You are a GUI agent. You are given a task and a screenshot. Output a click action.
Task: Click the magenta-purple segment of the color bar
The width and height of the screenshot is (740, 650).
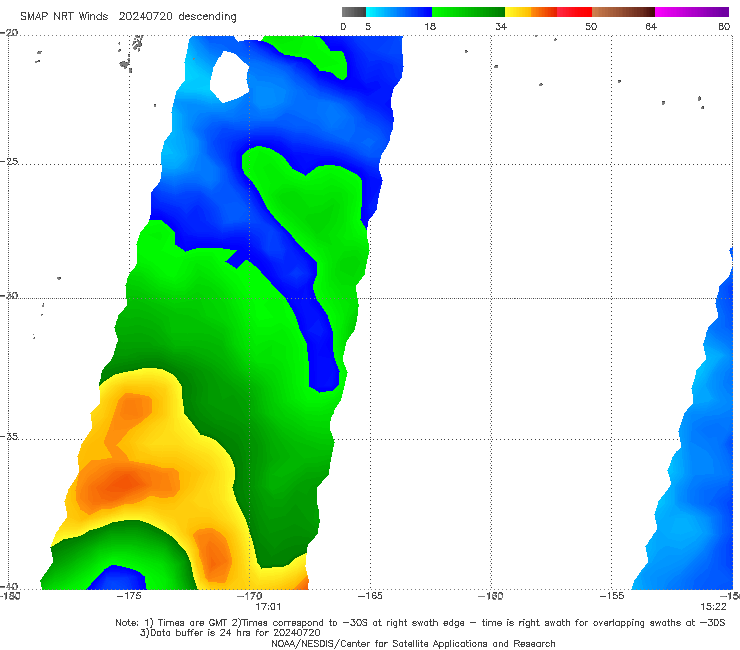(x=692, y=12)
